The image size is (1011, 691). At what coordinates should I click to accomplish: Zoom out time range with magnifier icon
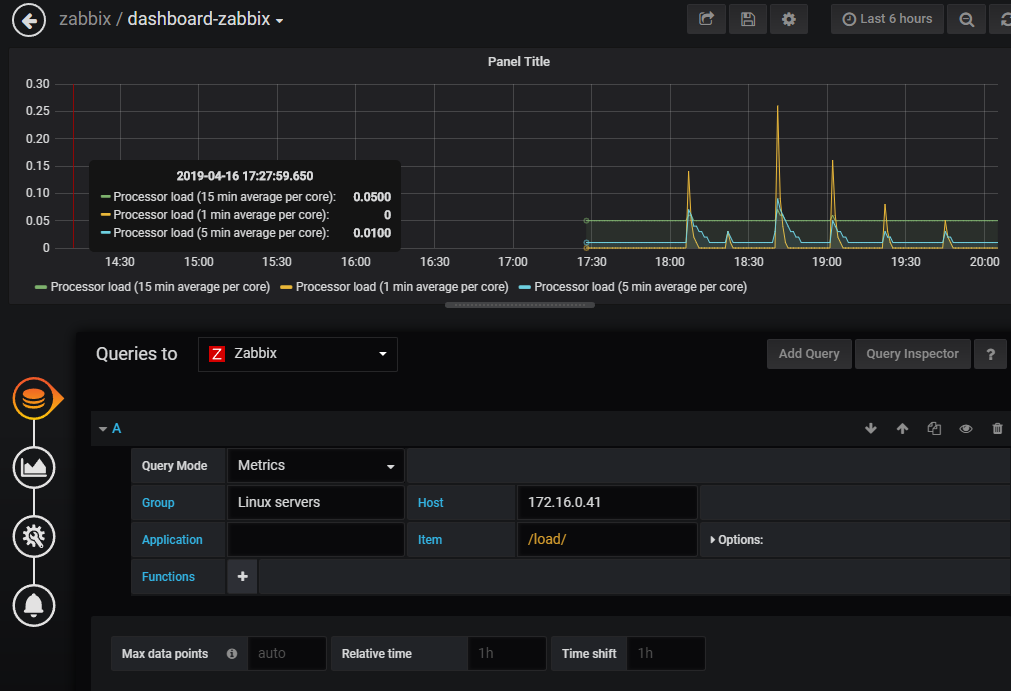[966, 19]
